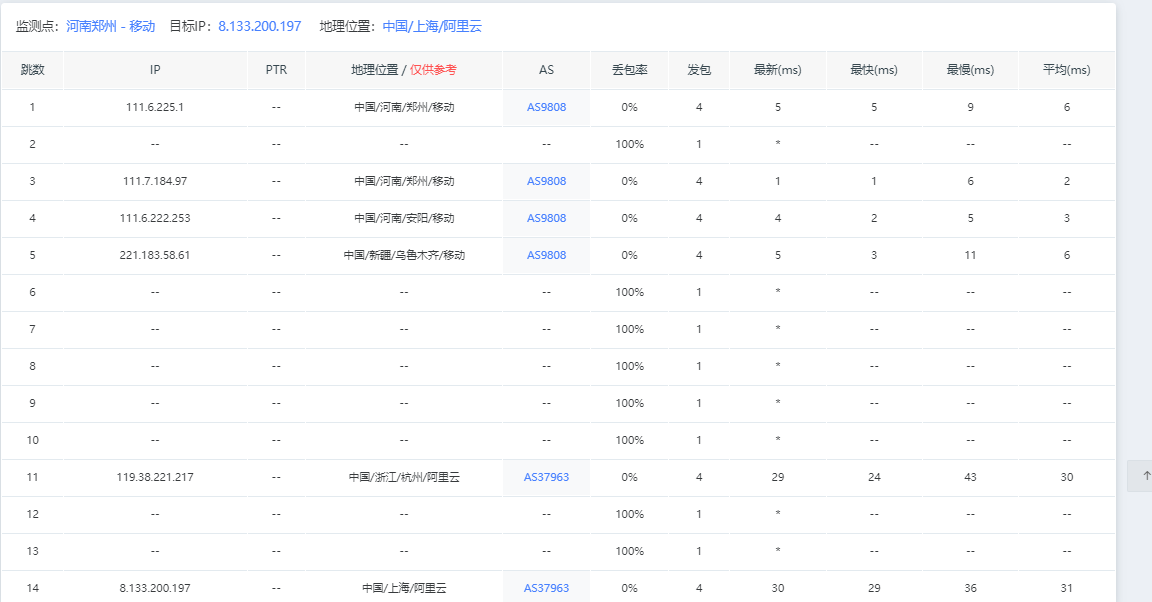Click the 跳数 column header
The width and height of the screenshot is (1152, 602).
click(x=32, y=70)
